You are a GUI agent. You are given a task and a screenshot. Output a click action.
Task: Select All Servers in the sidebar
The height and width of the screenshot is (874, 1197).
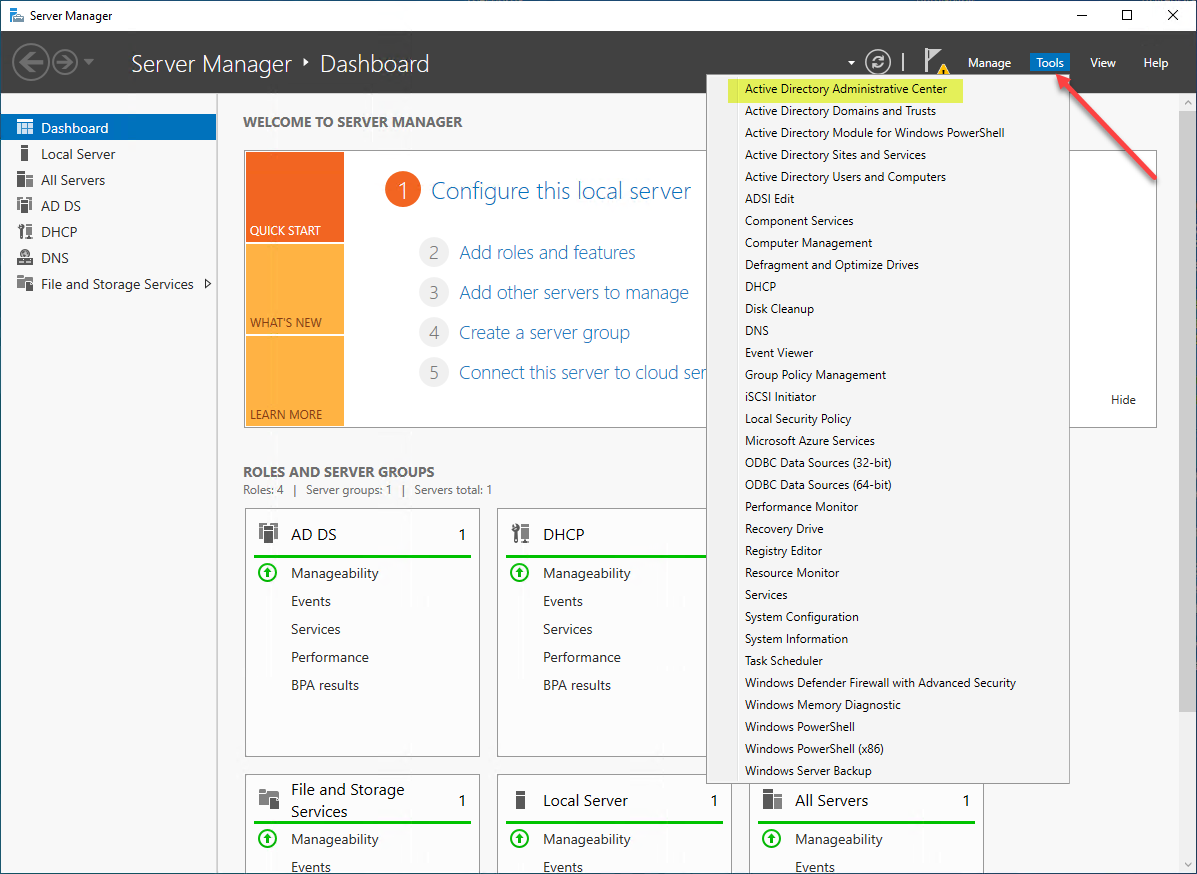click(108, 179)
